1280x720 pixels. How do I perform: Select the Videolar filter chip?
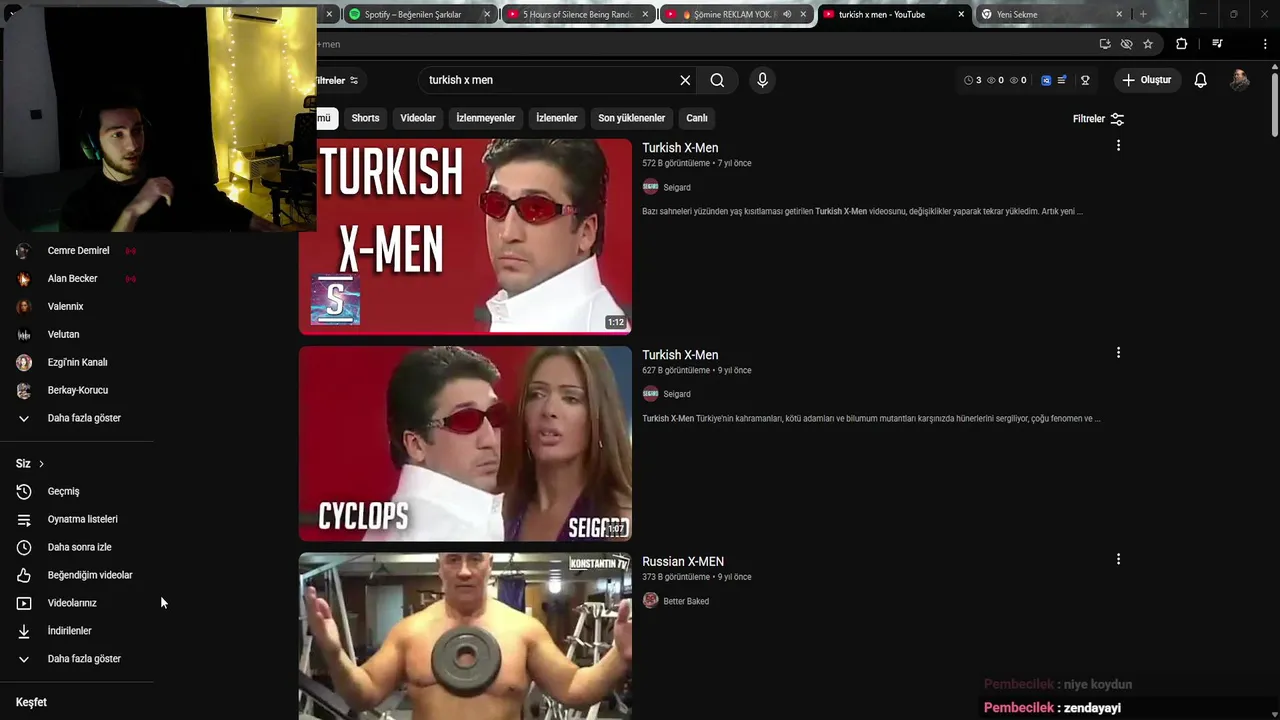click(418, 118)
